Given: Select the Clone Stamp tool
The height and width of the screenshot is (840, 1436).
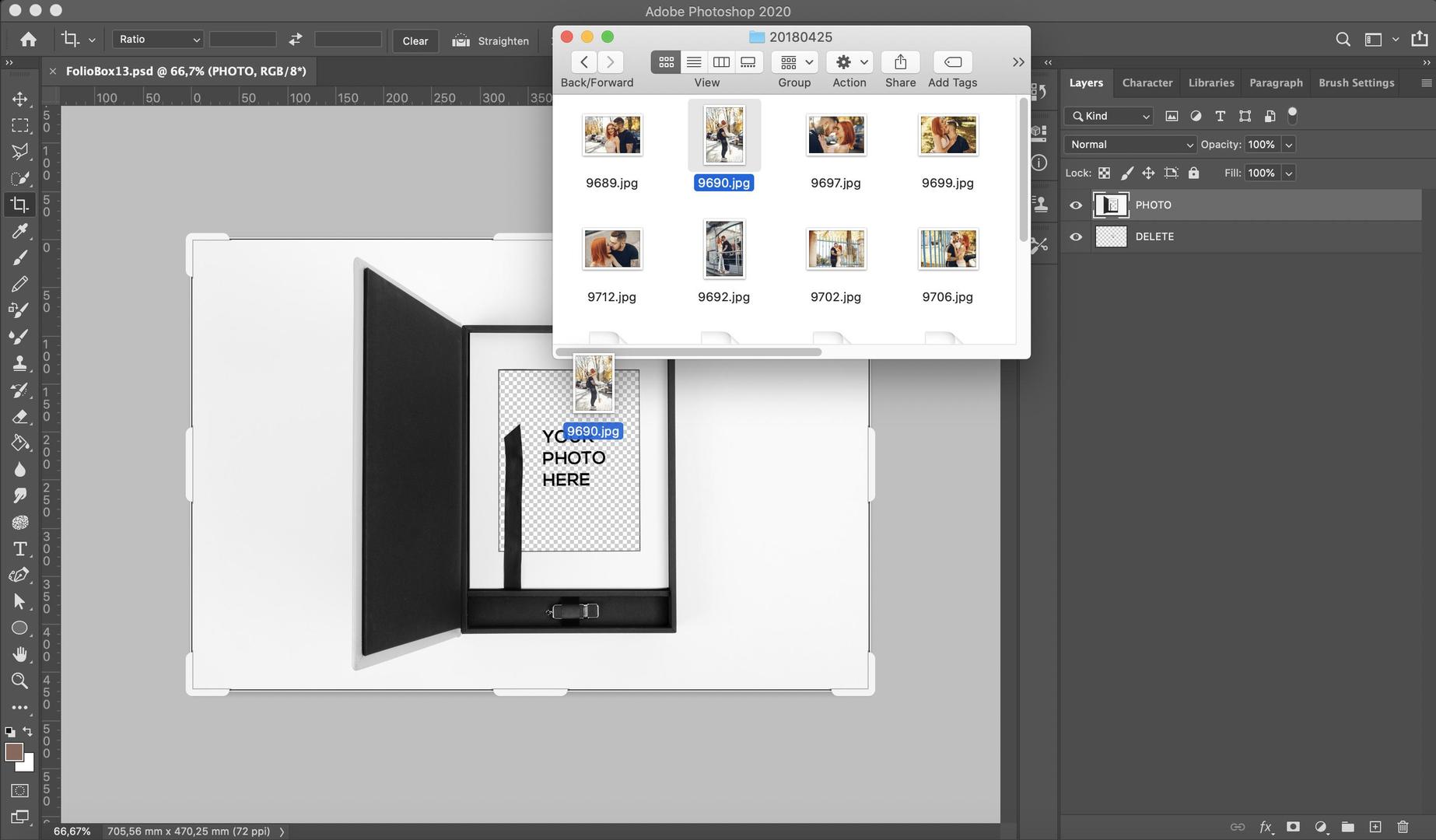Looking at the screenshot, I should click(20, 362).
